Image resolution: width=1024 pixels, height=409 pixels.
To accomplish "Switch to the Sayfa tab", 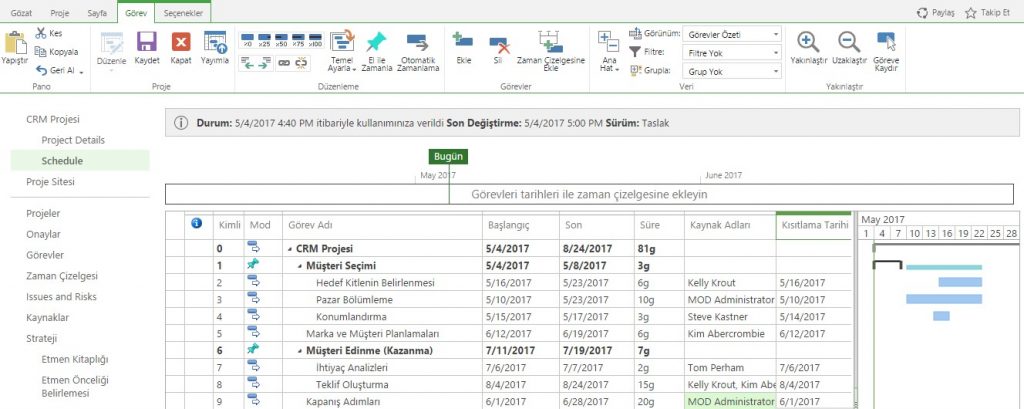I will [97, 13].
